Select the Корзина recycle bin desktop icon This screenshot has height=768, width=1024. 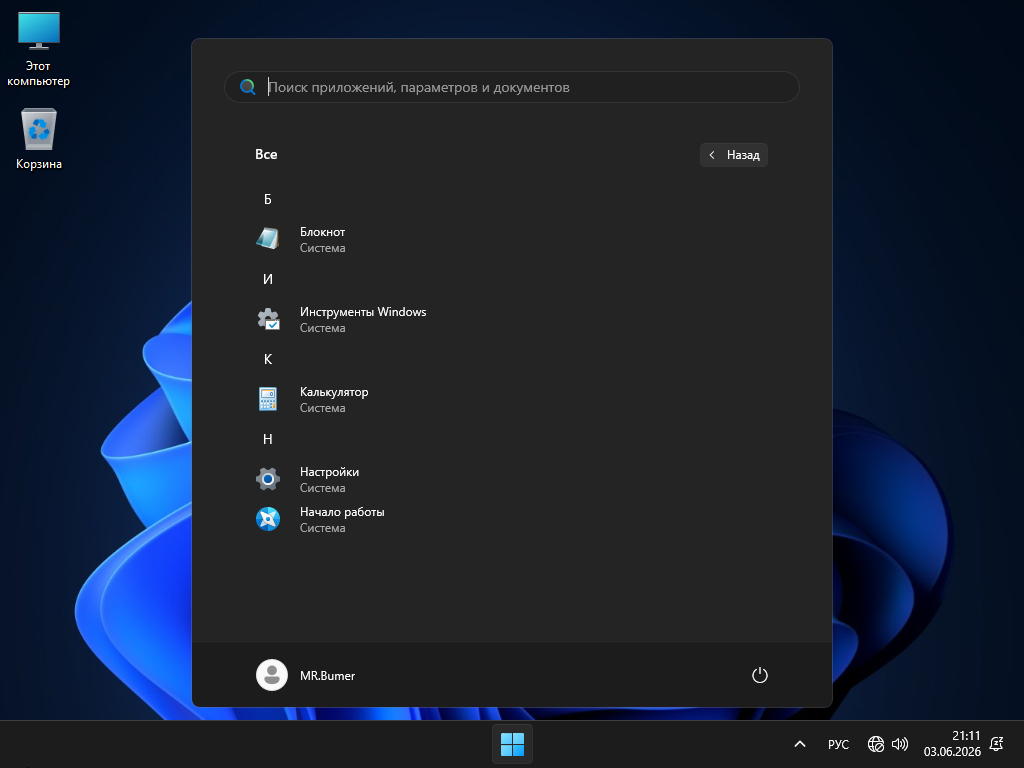click(39, 138)
